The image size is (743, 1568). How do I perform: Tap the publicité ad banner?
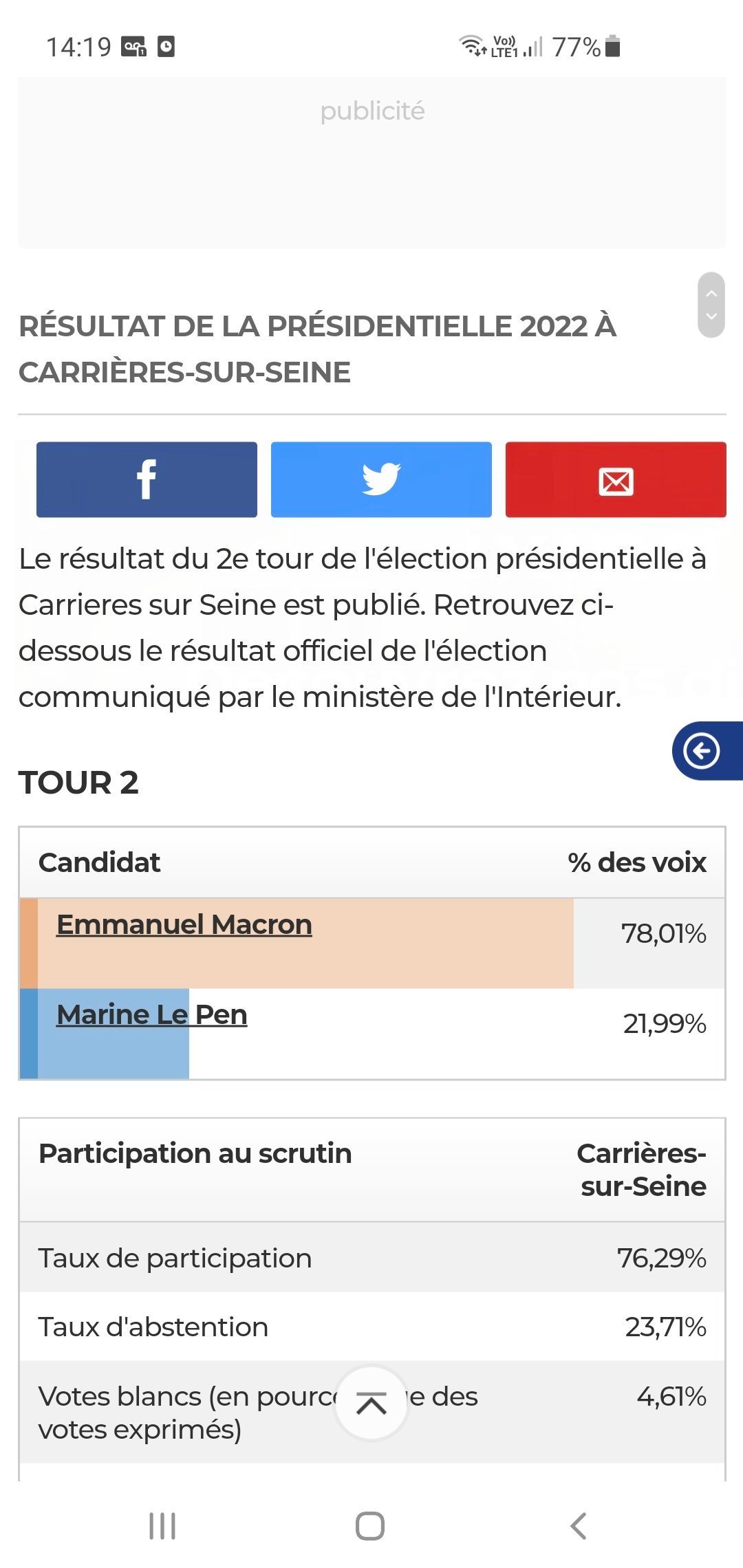click(372, 162)
